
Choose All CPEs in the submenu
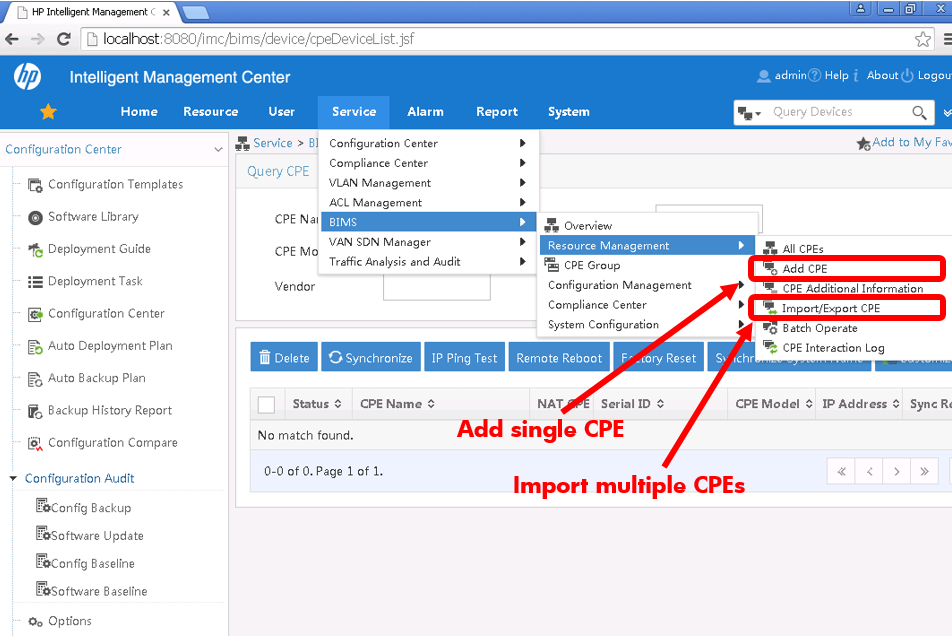click(x=803, y=249)
